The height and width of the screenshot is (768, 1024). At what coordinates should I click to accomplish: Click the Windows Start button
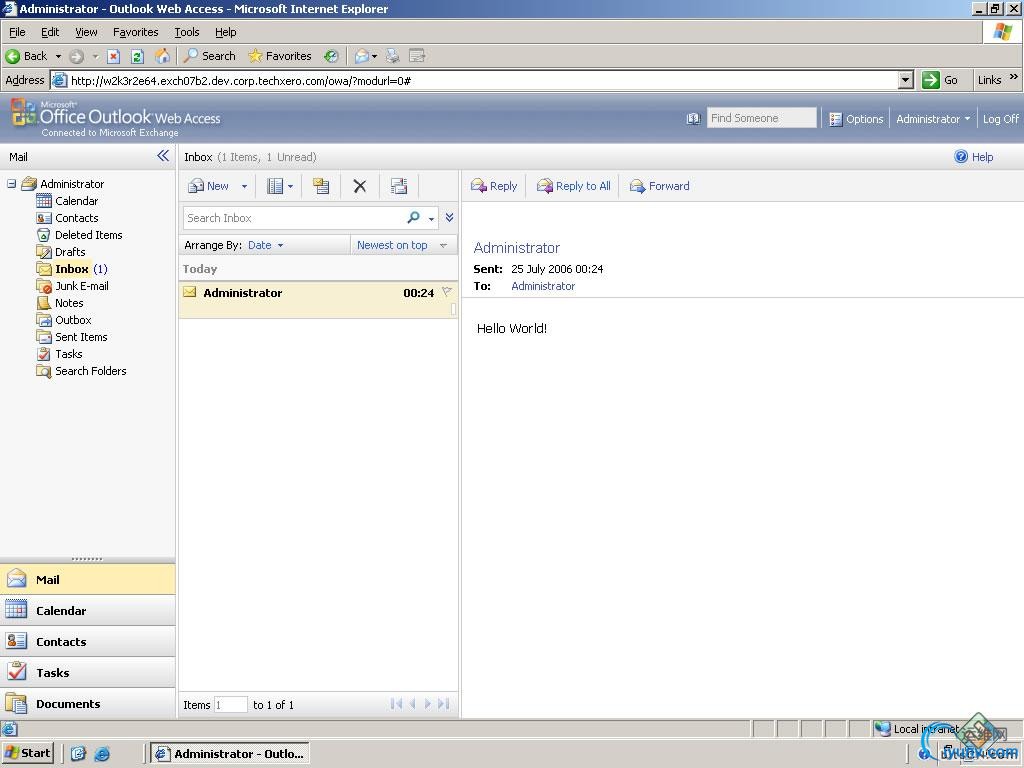[x=28, y=753]
